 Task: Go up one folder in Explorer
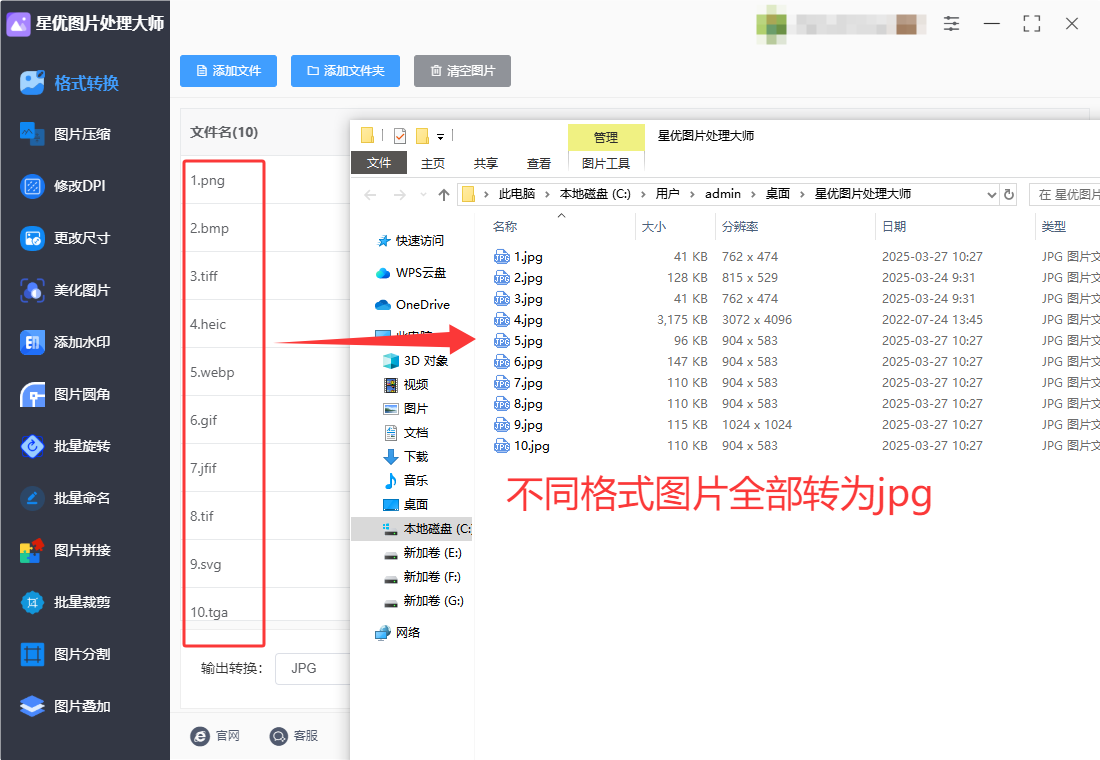(443, 194)
